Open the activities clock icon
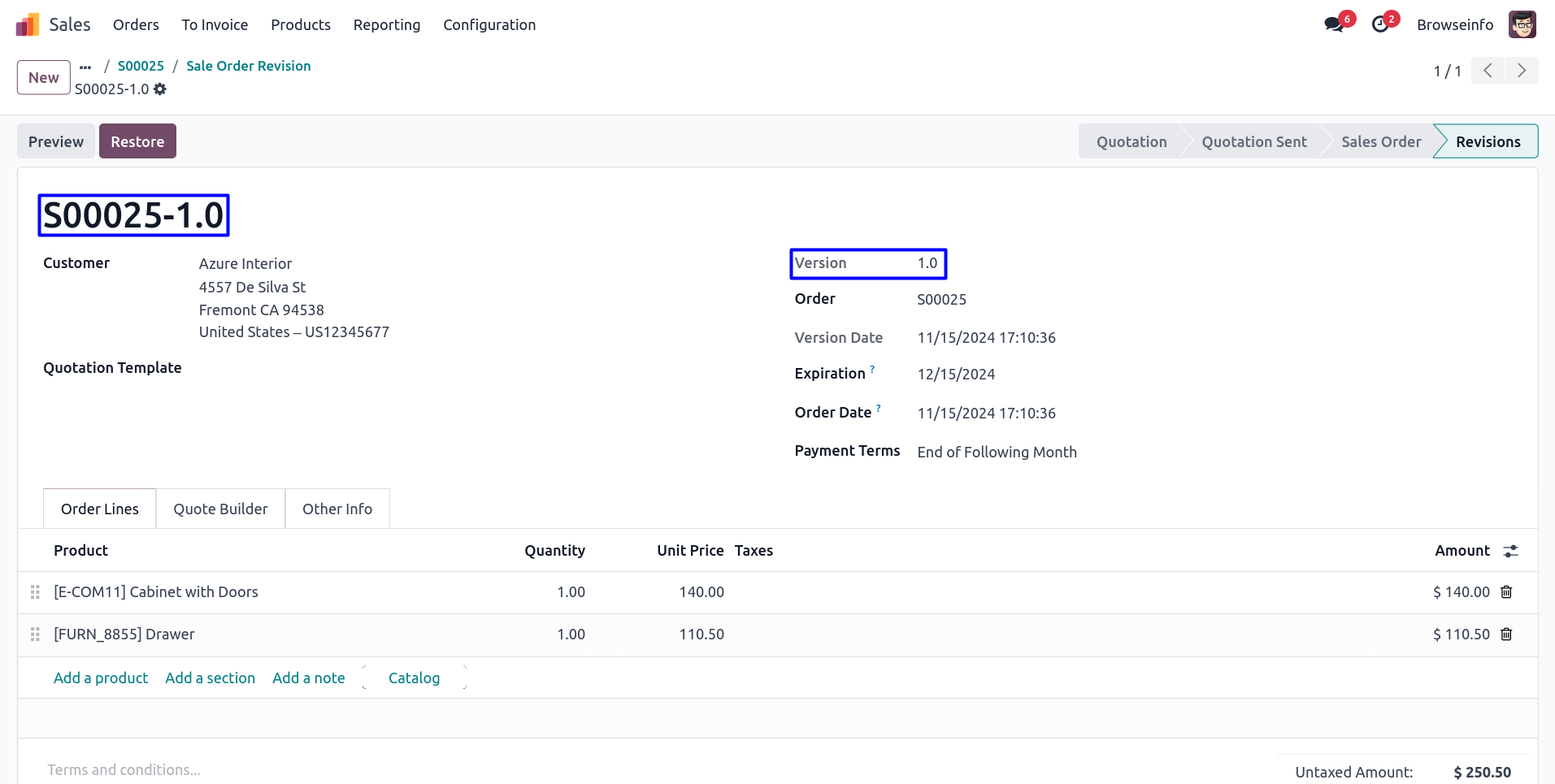 1379,25
